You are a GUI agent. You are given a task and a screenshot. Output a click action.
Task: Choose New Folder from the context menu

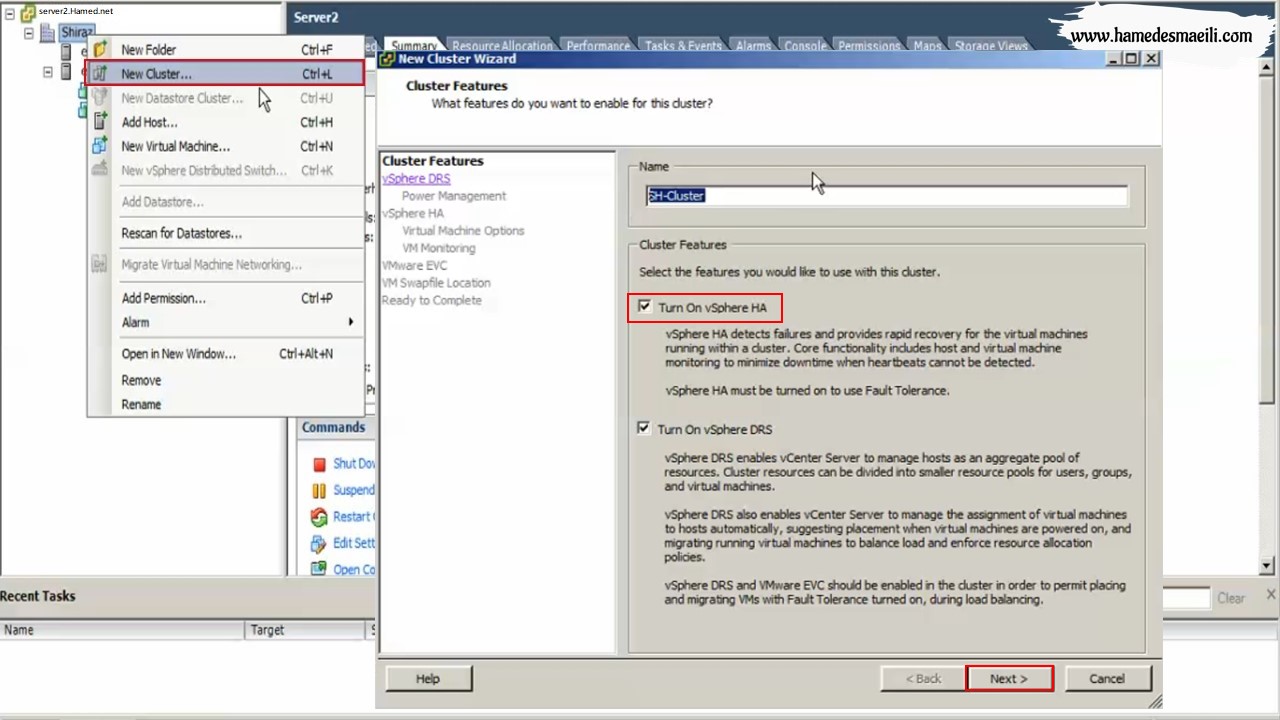point(226,49)
